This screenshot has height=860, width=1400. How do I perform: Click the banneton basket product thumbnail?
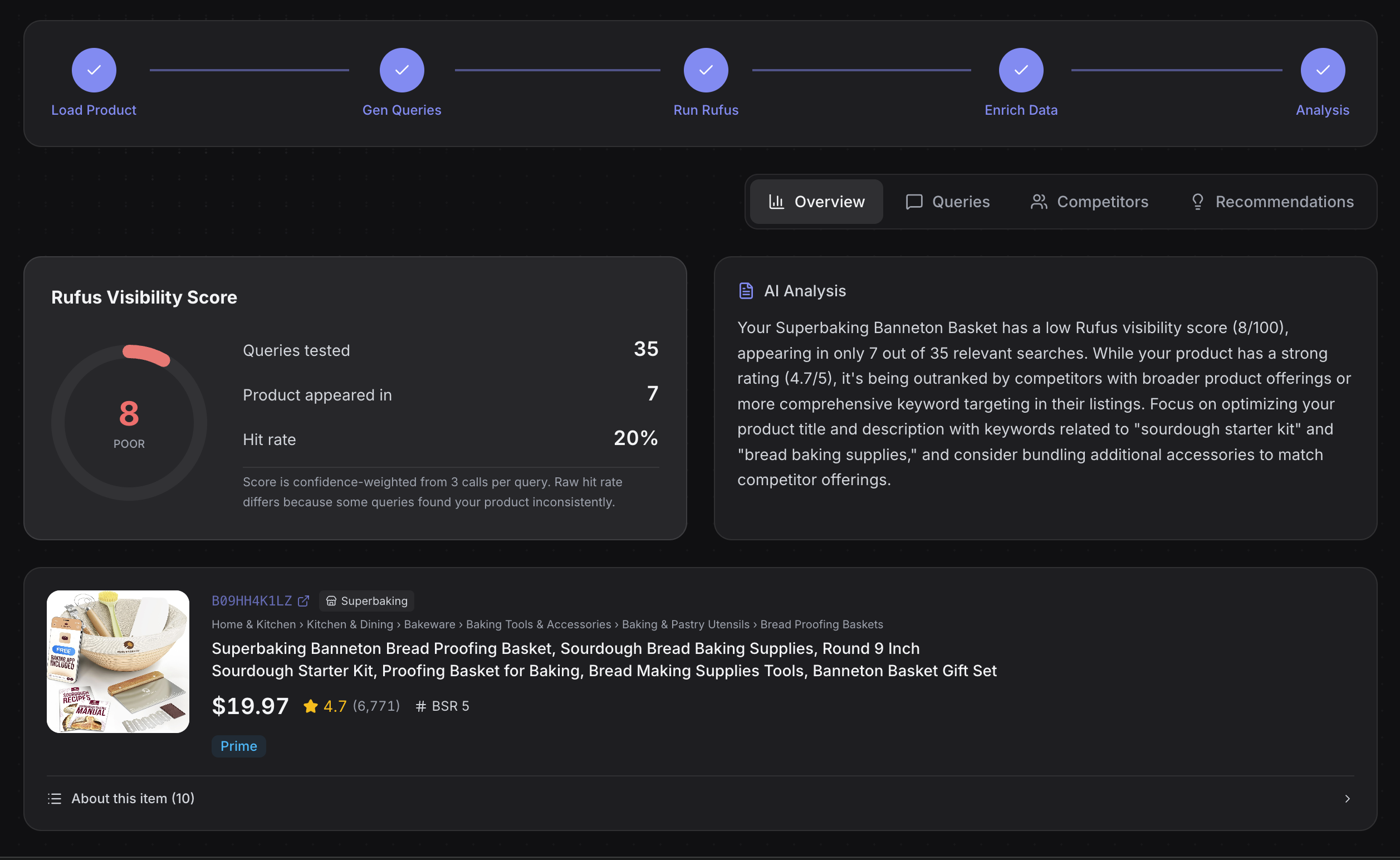118,662
